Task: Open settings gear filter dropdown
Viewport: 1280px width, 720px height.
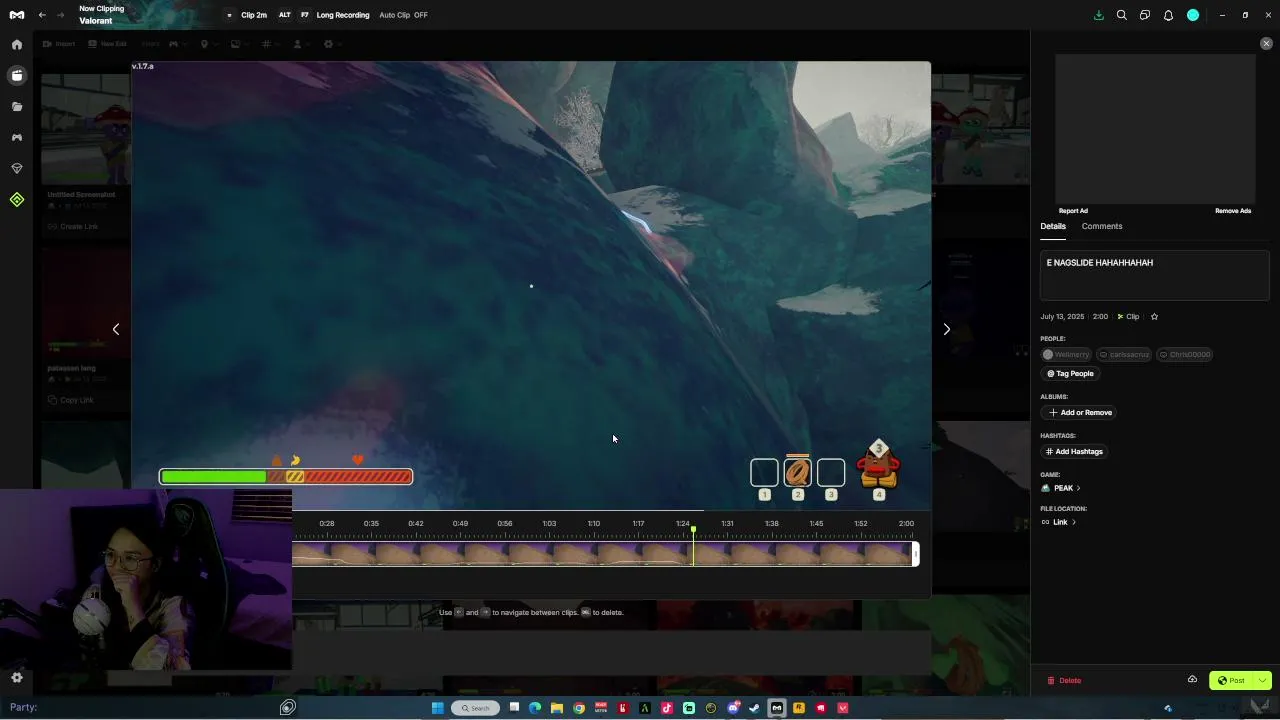Action: tap(332, 44)
